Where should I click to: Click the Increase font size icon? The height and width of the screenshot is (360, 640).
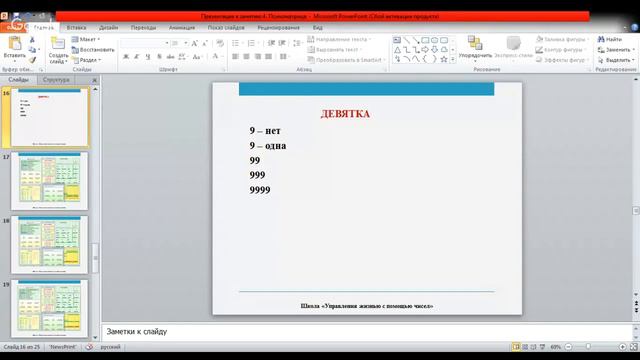pyautogui.click(x=195, y=43)
